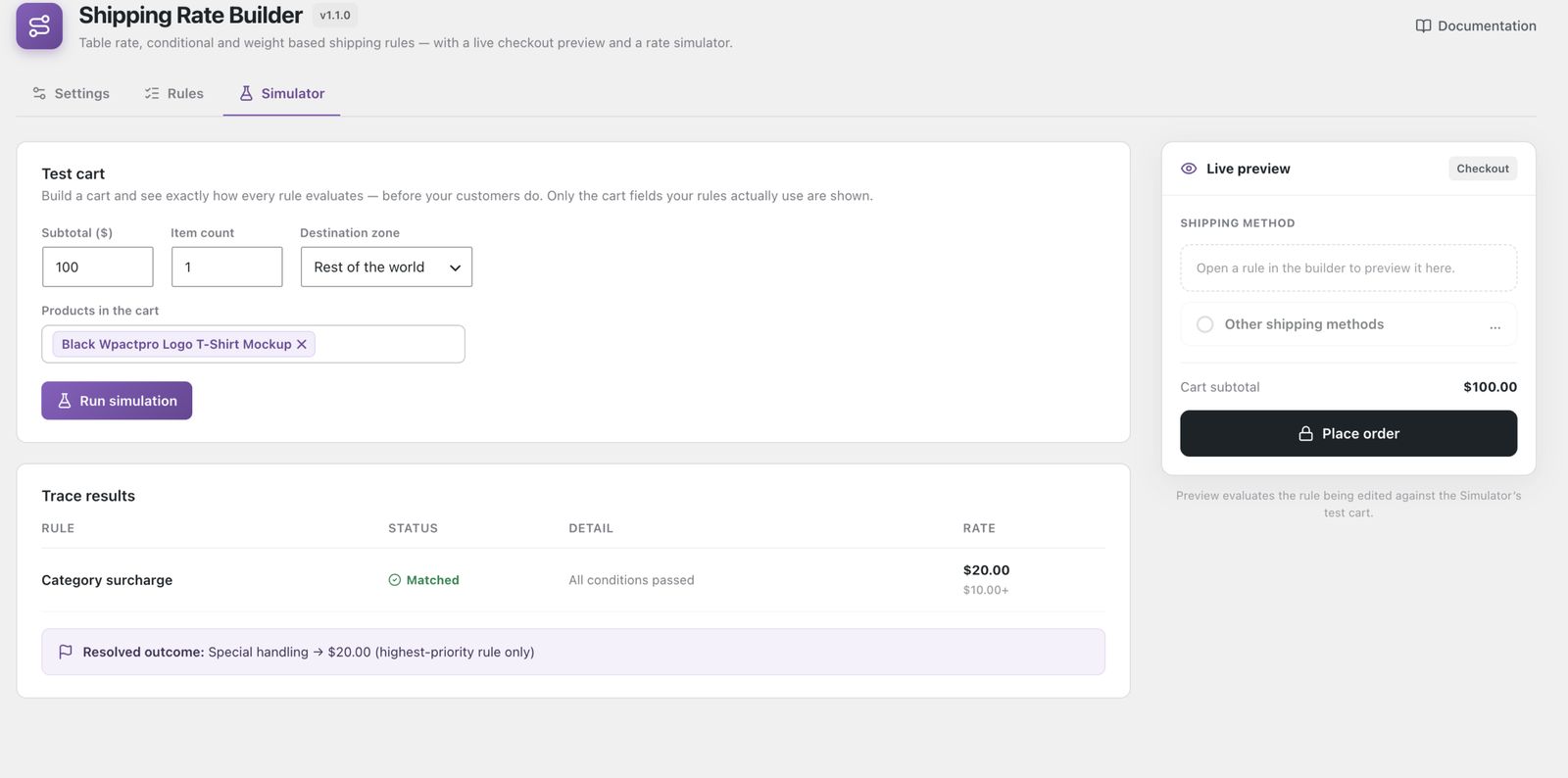Click the Matched status text
The height and width of the screenshot is (778, 1568).
click(x=433, y=580)
